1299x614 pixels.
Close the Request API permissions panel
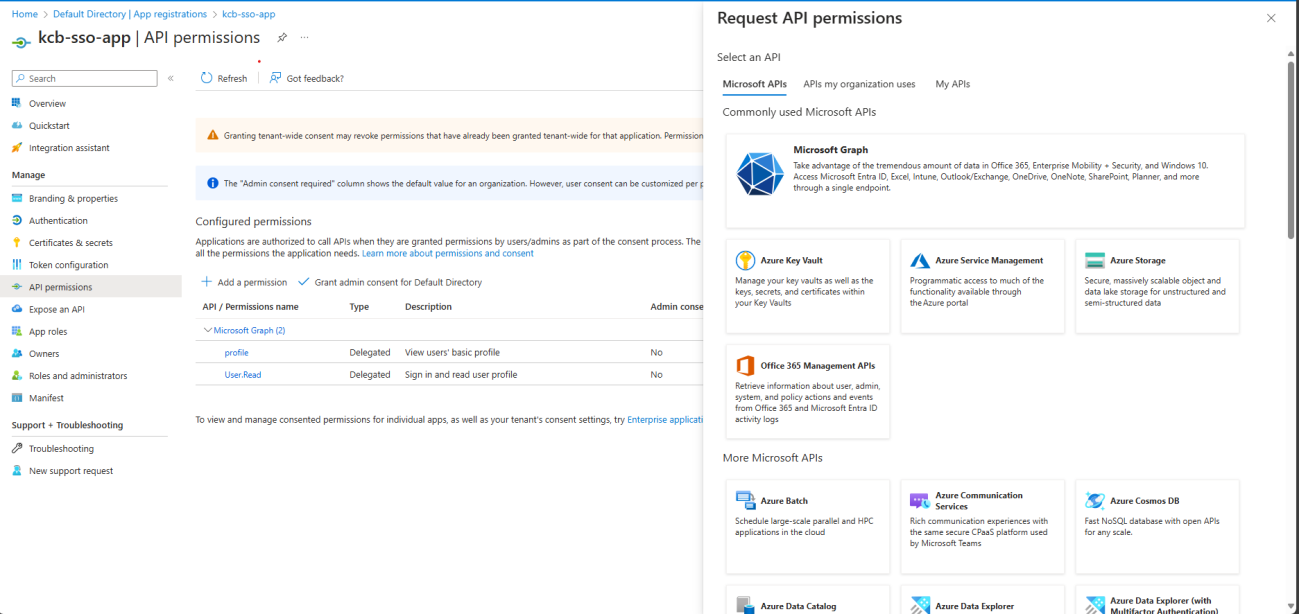coord(1271,18)
